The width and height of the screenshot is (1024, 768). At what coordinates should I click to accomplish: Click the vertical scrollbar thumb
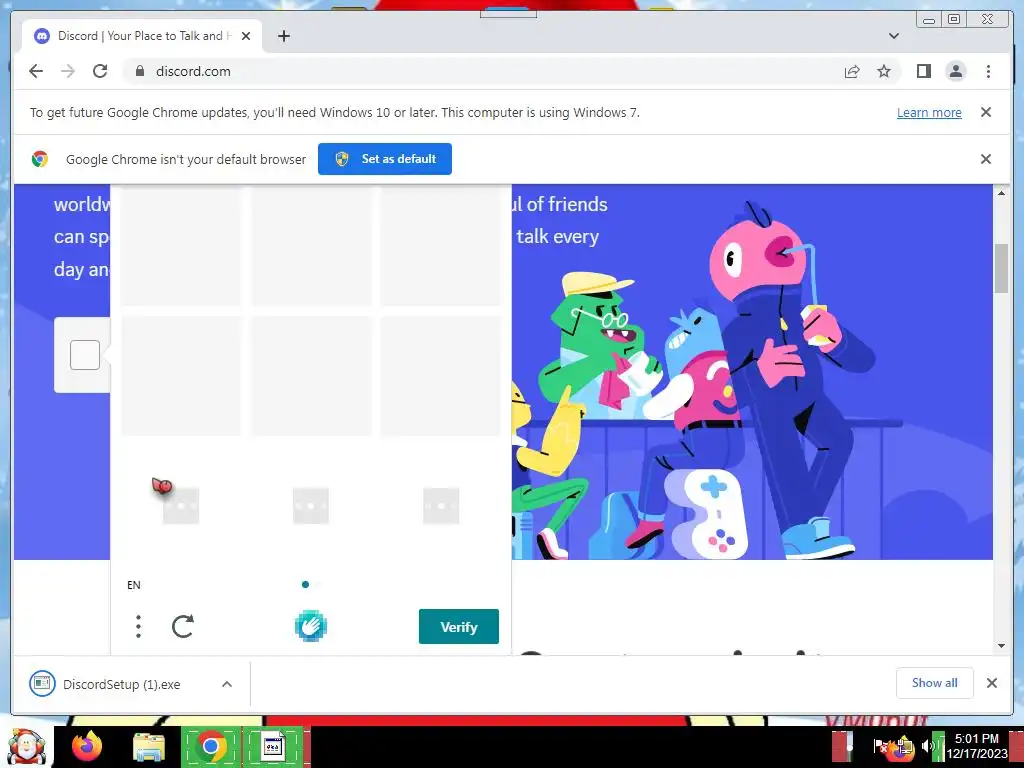coord(1001,268)
